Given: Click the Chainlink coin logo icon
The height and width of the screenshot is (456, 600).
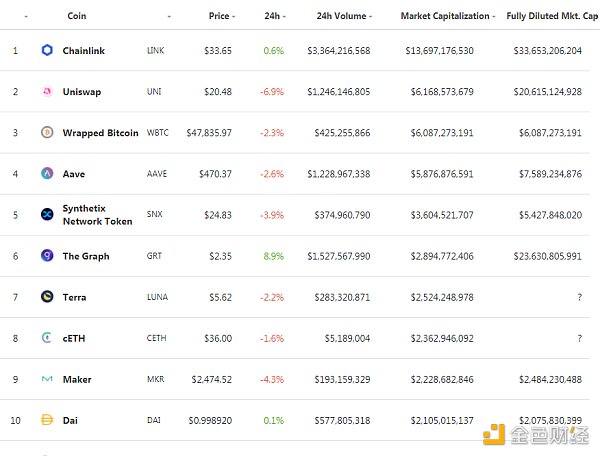Looking at the screenshot, I should 47,50.
